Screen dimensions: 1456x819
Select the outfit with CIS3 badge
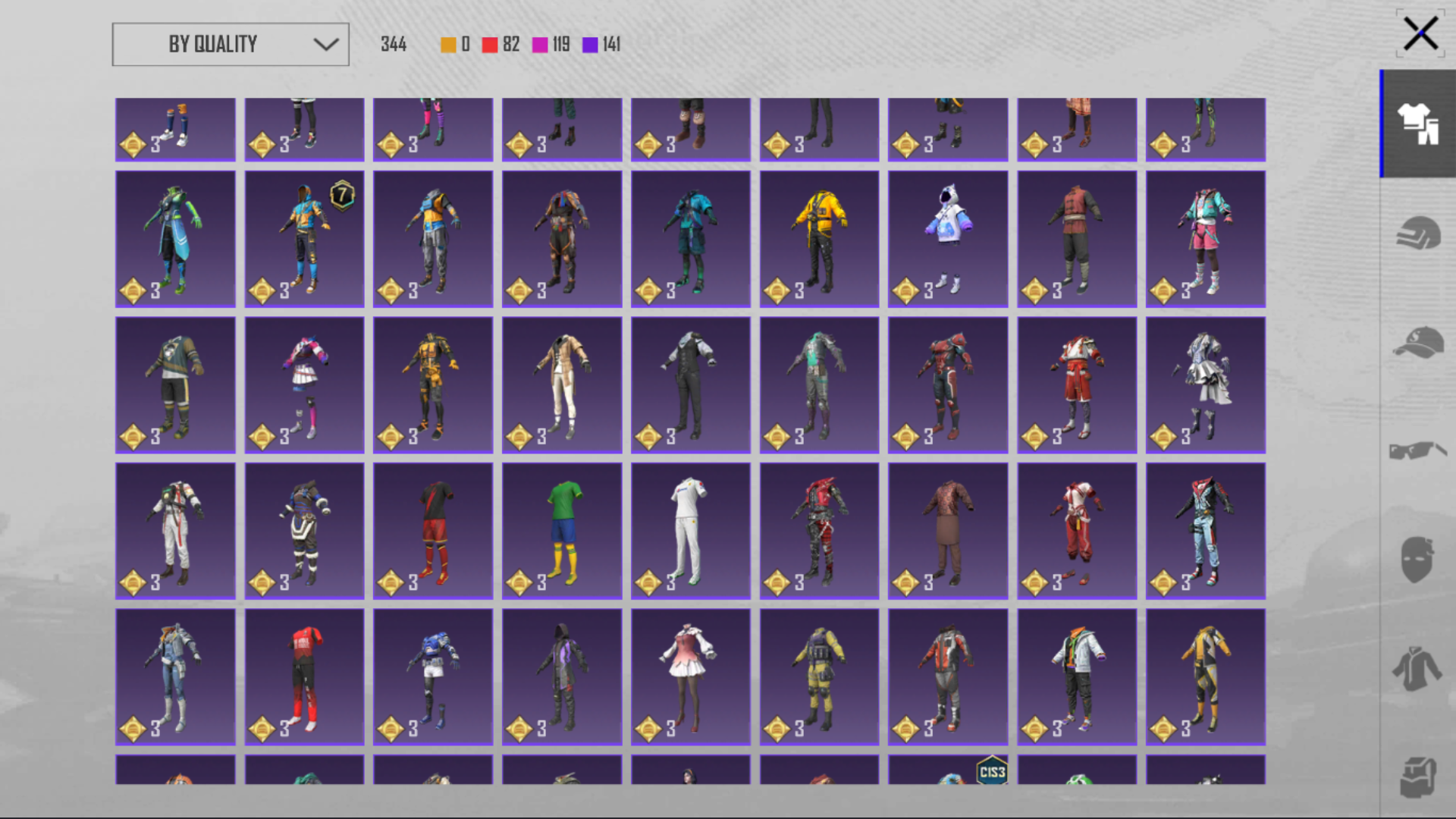(948, 770)
